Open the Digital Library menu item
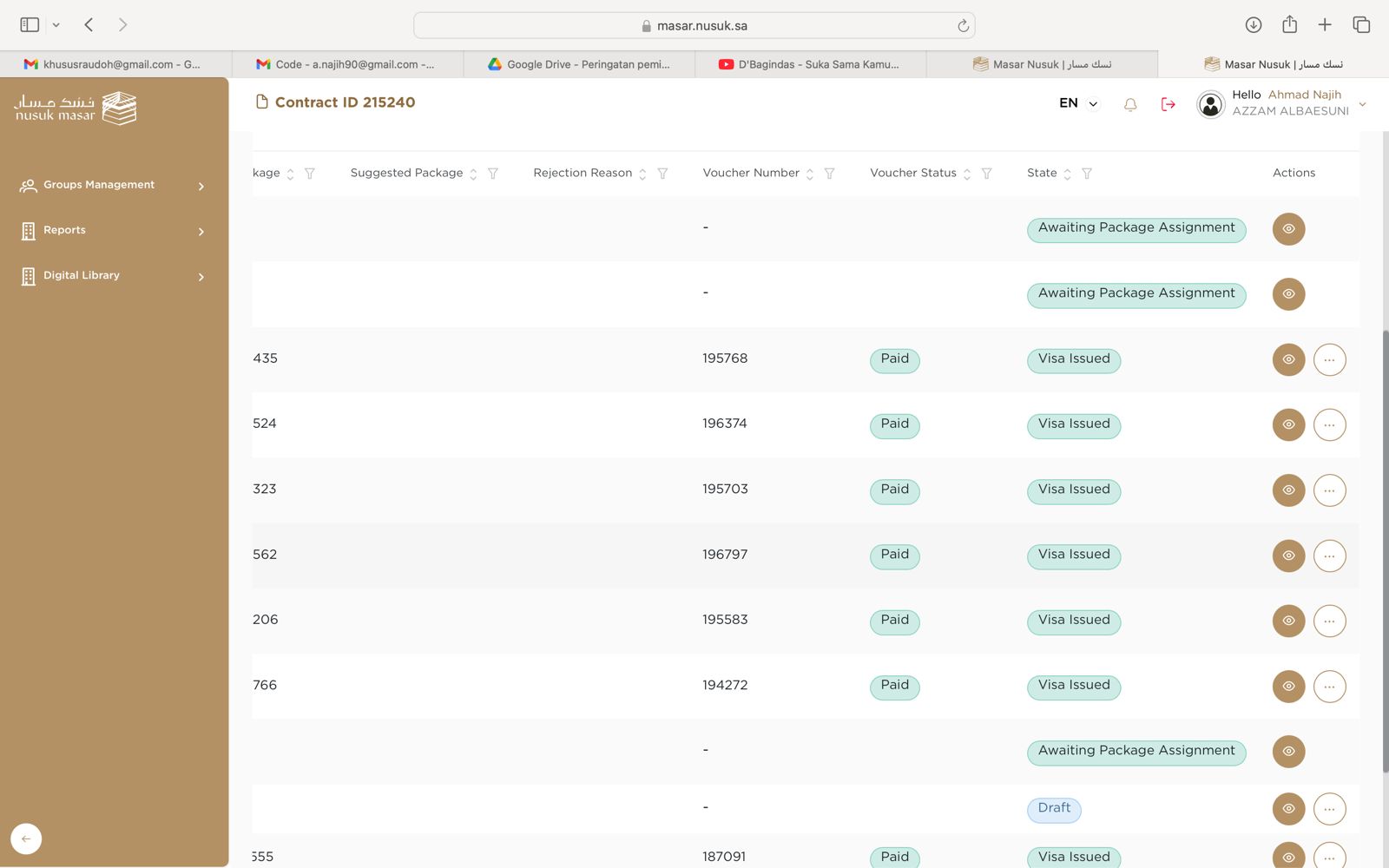 tap(113, 275)
